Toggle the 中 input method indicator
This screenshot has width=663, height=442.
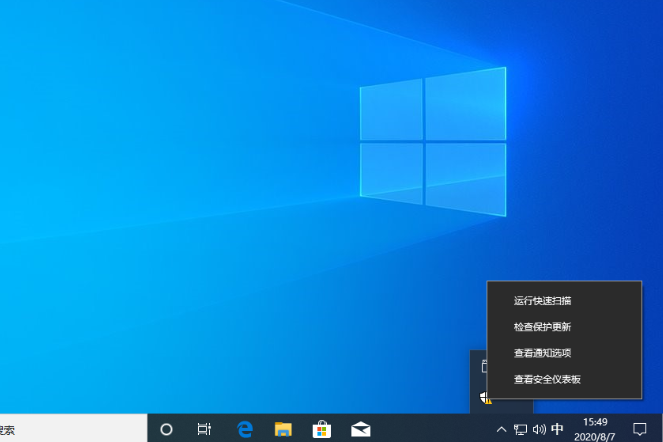558,429
